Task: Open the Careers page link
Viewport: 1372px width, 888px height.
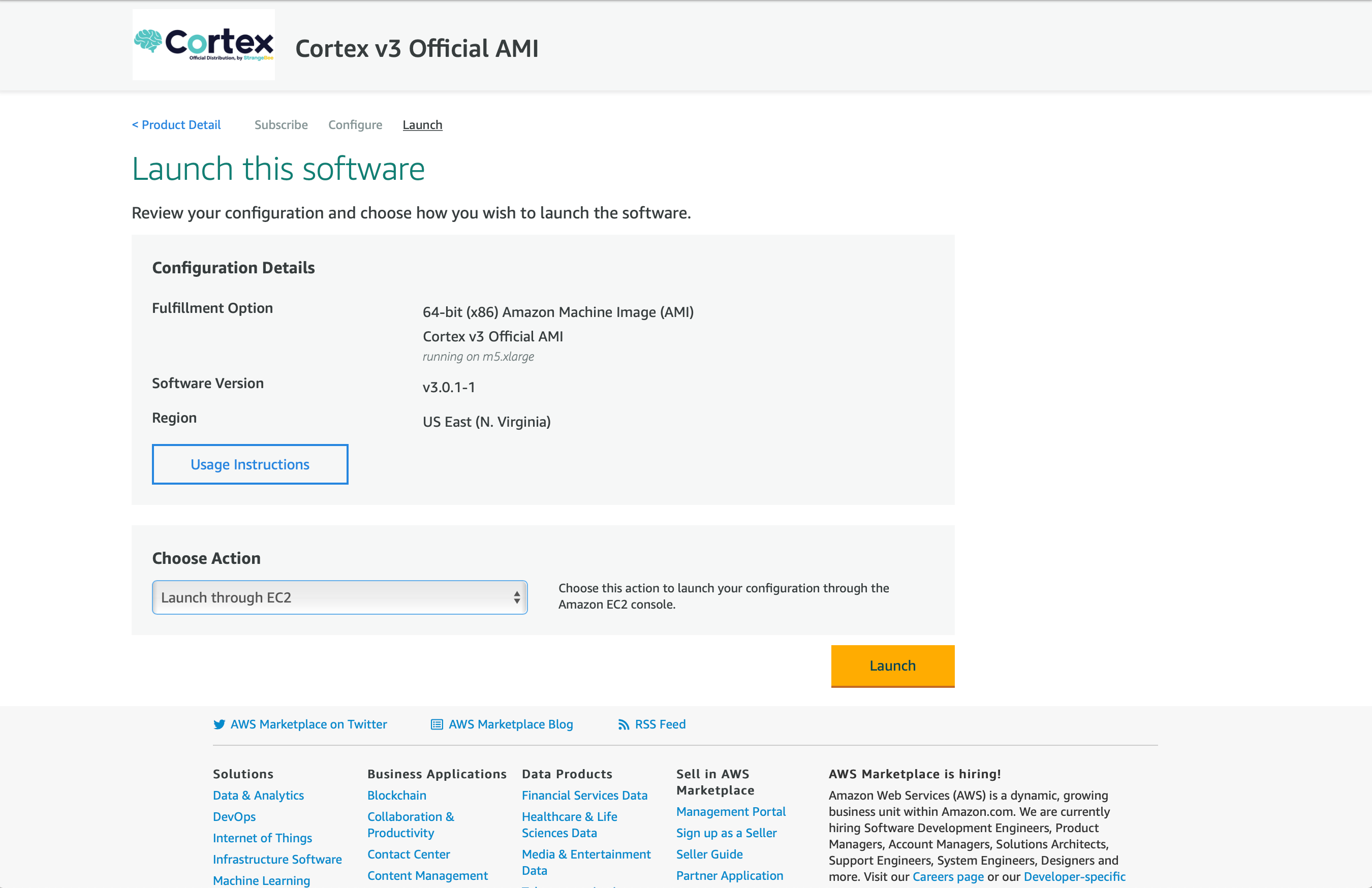Action: point(947,876)
